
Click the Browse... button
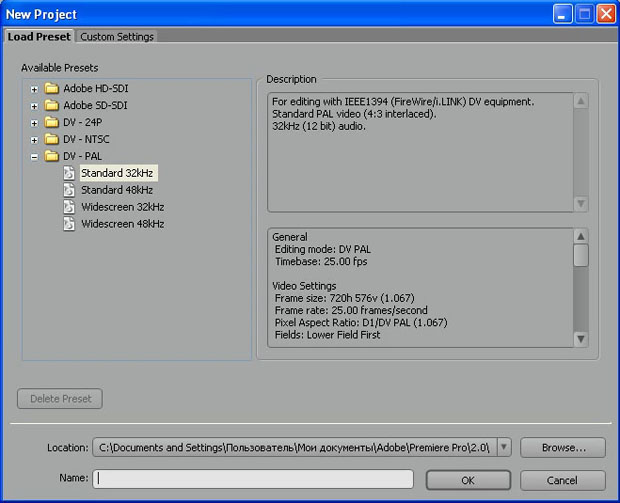pyautogui.click(x=563, y=448)
